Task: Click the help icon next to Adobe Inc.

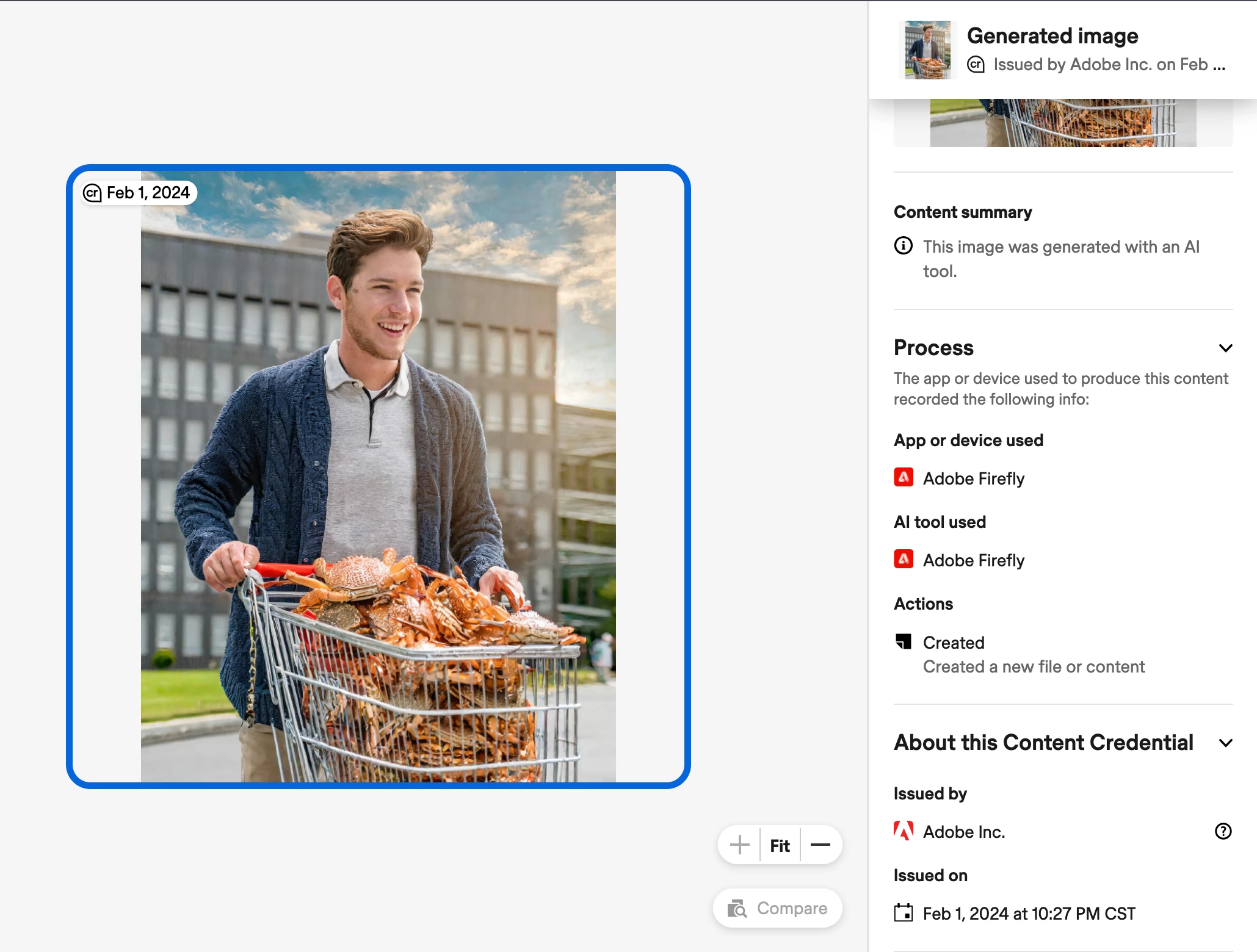Action: pos(1223,831)
